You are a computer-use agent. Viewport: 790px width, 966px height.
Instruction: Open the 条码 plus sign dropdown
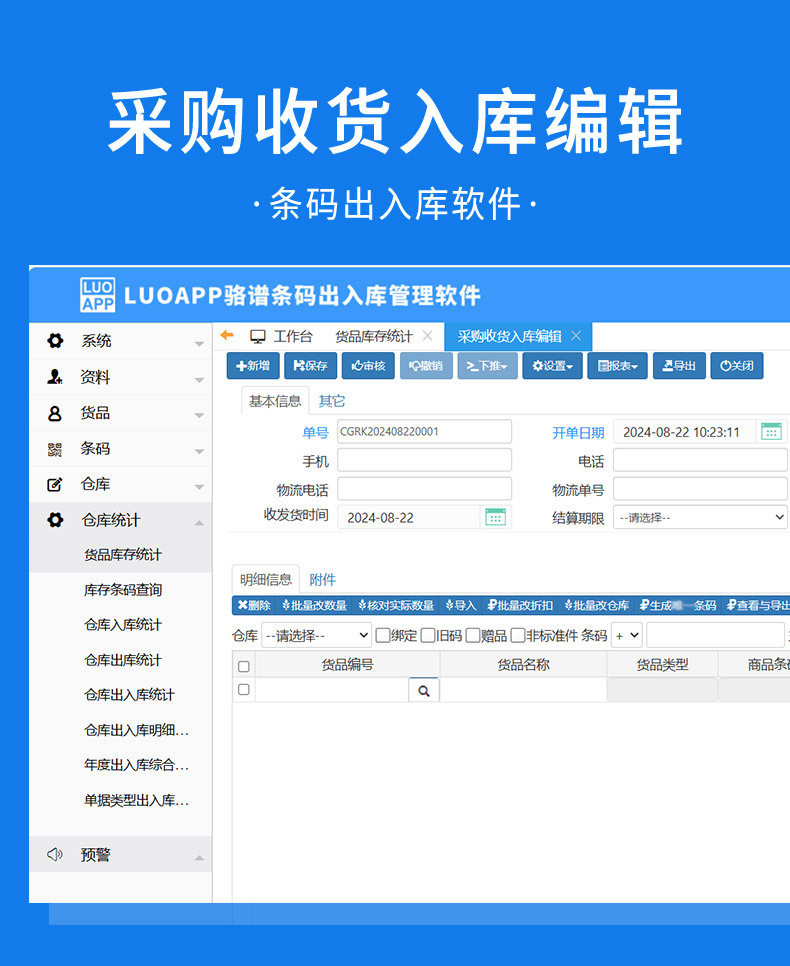[x=627, y=635]
